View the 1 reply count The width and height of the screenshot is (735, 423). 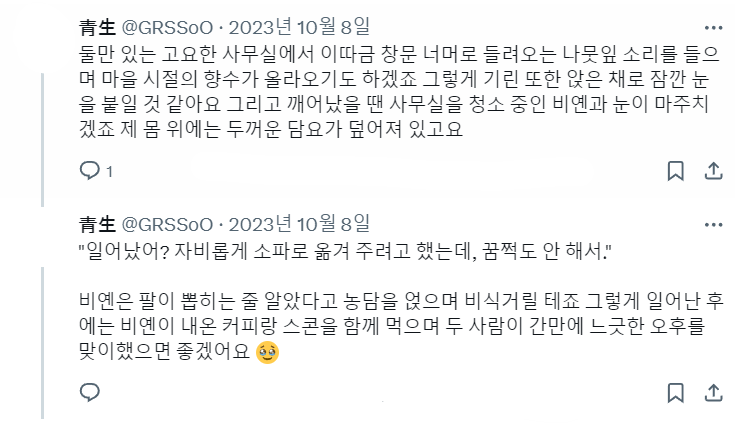109,172
